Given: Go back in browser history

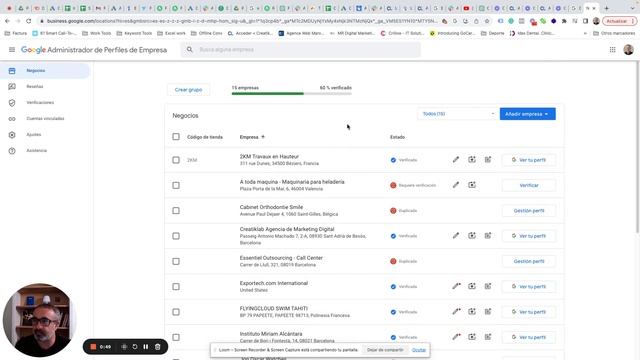Looking at the screenshot, I should (7, 21).
